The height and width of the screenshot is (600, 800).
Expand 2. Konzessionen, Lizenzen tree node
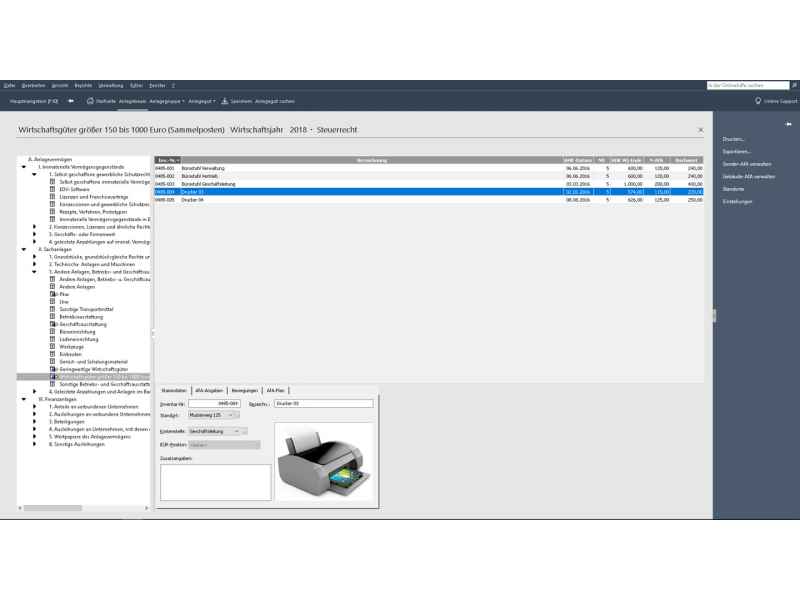[x=34, y=226]
